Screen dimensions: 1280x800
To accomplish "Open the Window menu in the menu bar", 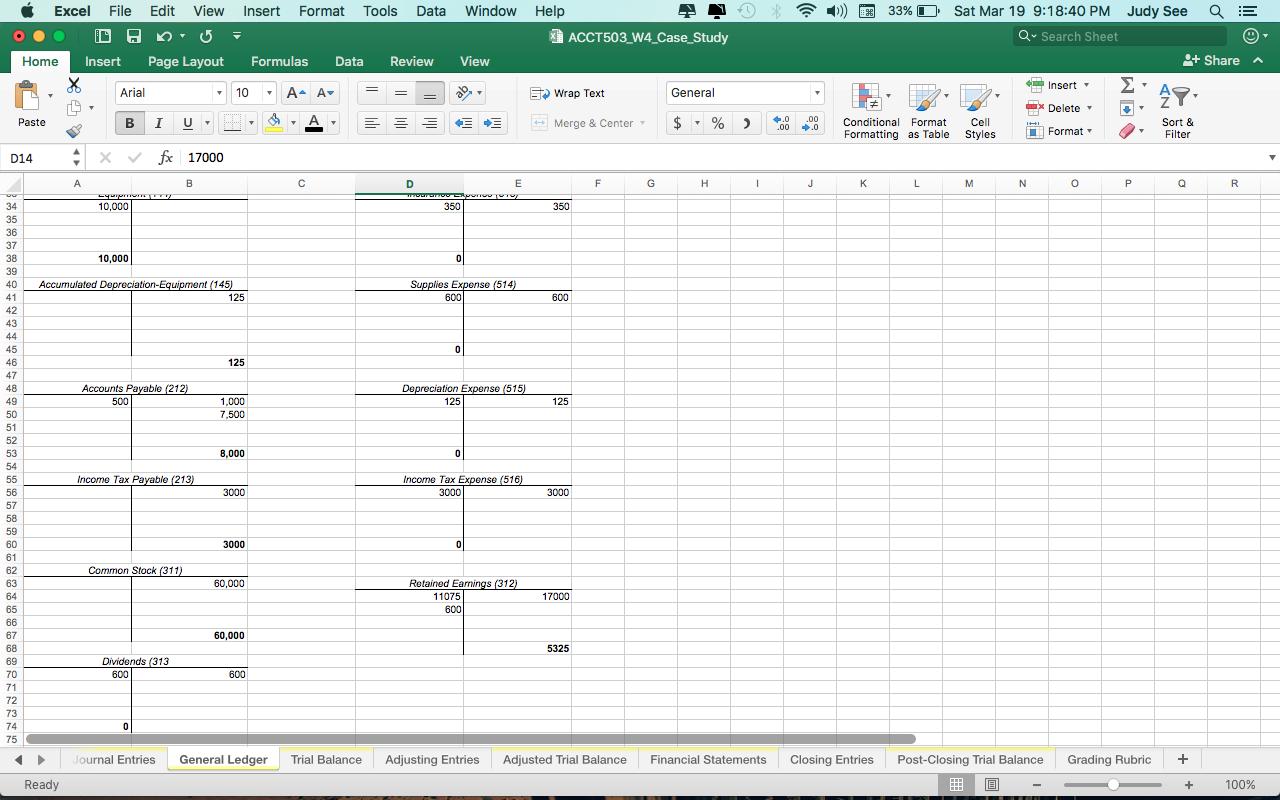I will pyautogui.click(x=491, y=11).
